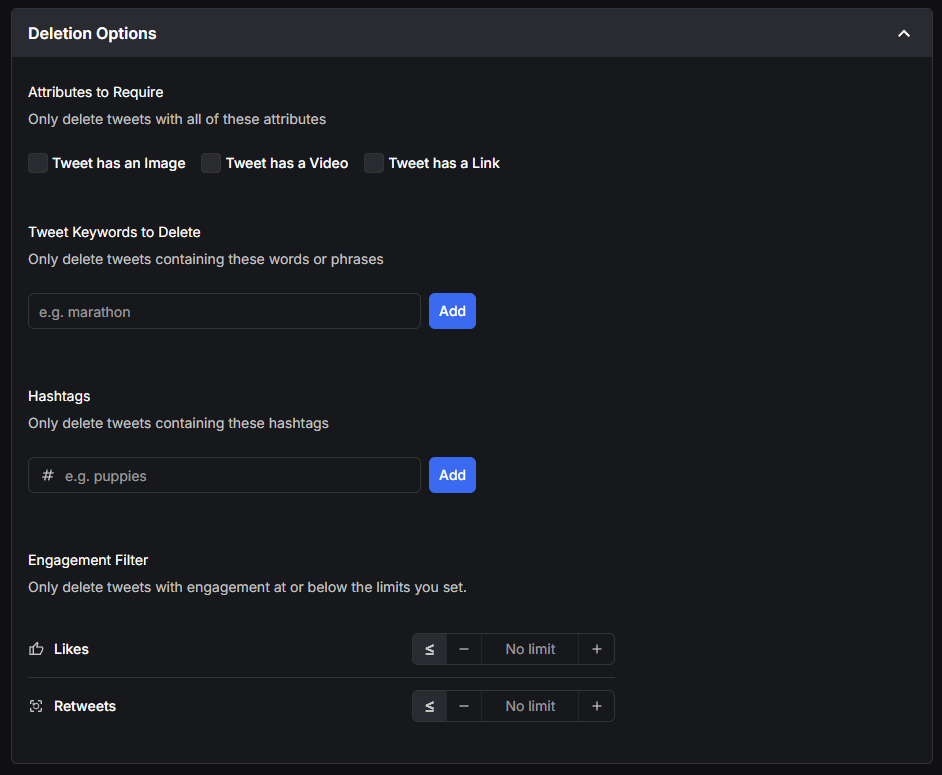The image size is (942, 775).
Task: Click the Tweet has an Image label
Action: (x=118, y=163)
